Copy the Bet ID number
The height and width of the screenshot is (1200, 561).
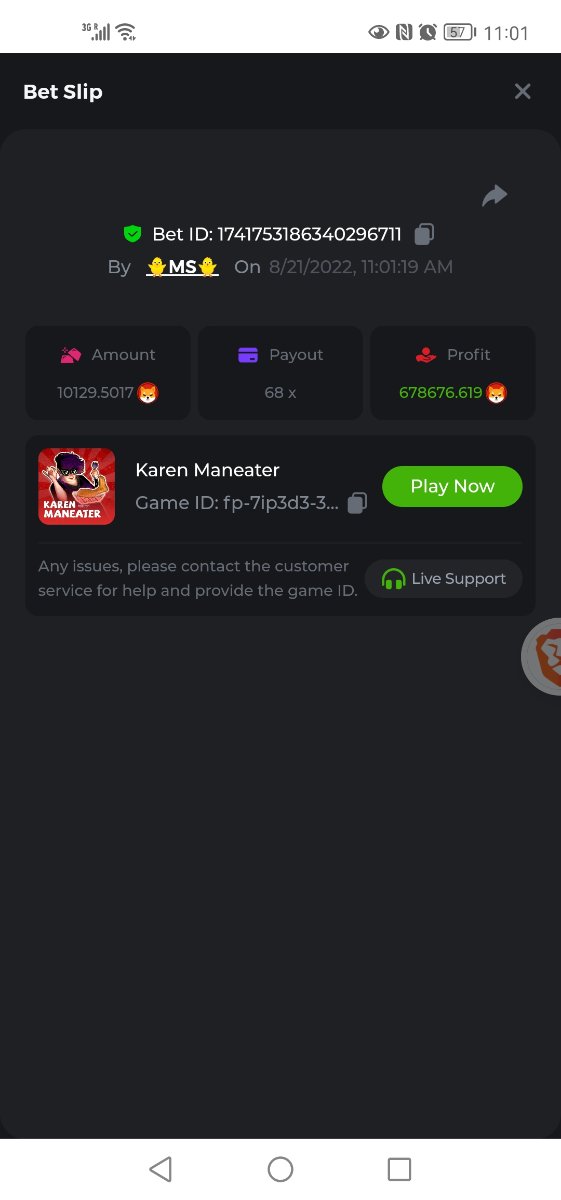pyautogui.click(x=424, y=234)
